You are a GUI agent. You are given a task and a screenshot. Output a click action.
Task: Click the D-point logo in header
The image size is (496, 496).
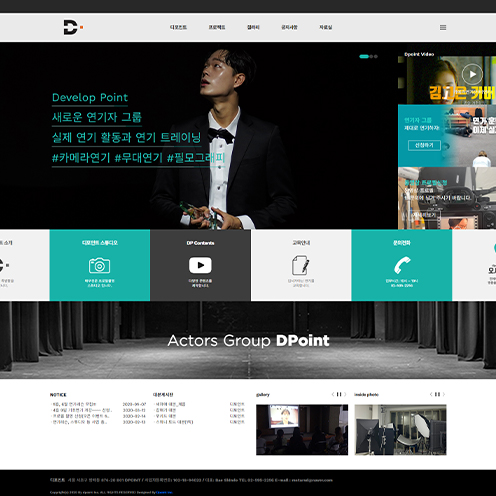click(x=73, y=27)
